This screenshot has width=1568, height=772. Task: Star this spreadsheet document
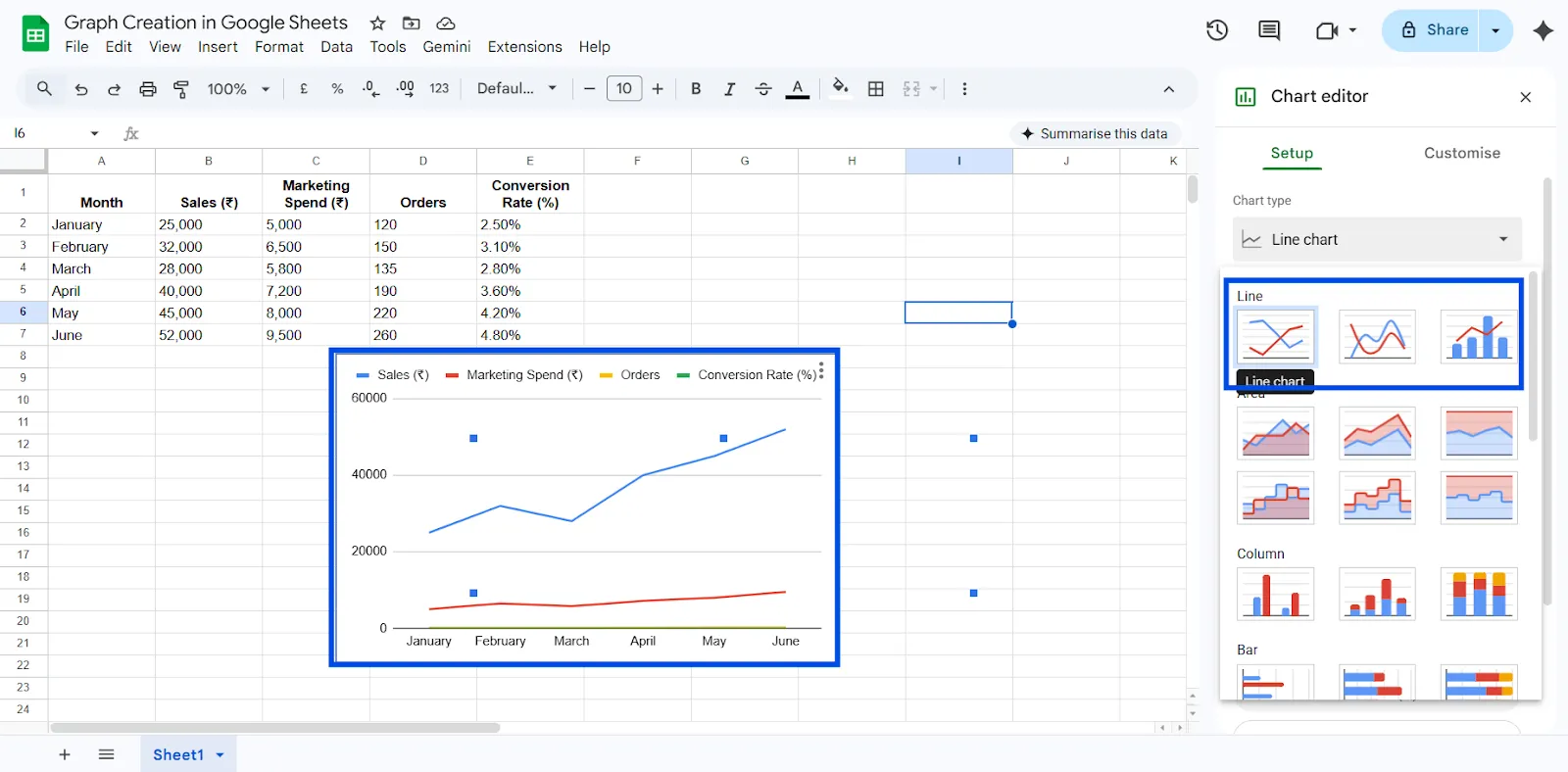tap(377, 23)
